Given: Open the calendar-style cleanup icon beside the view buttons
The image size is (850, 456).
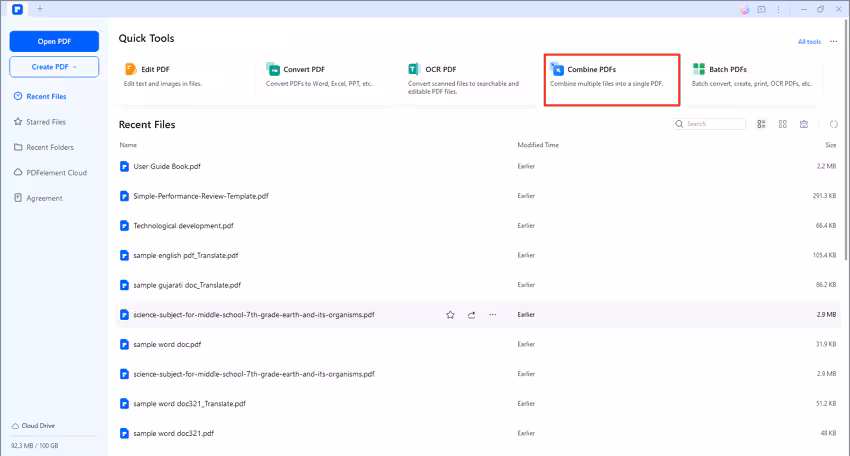Looking at the screenshot, I should tap(806, 124).
